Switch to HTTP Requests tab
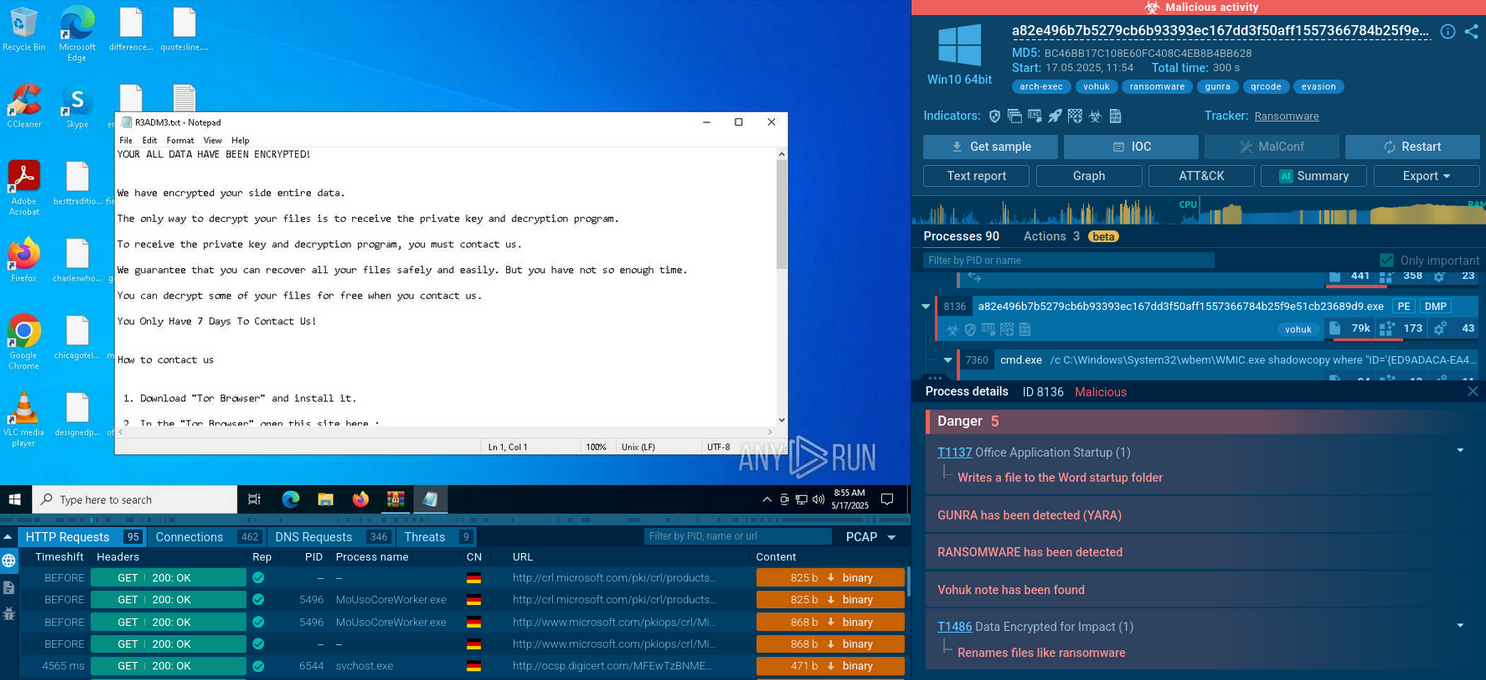This screenshot has width=1486, height=680. pos(82,537)
